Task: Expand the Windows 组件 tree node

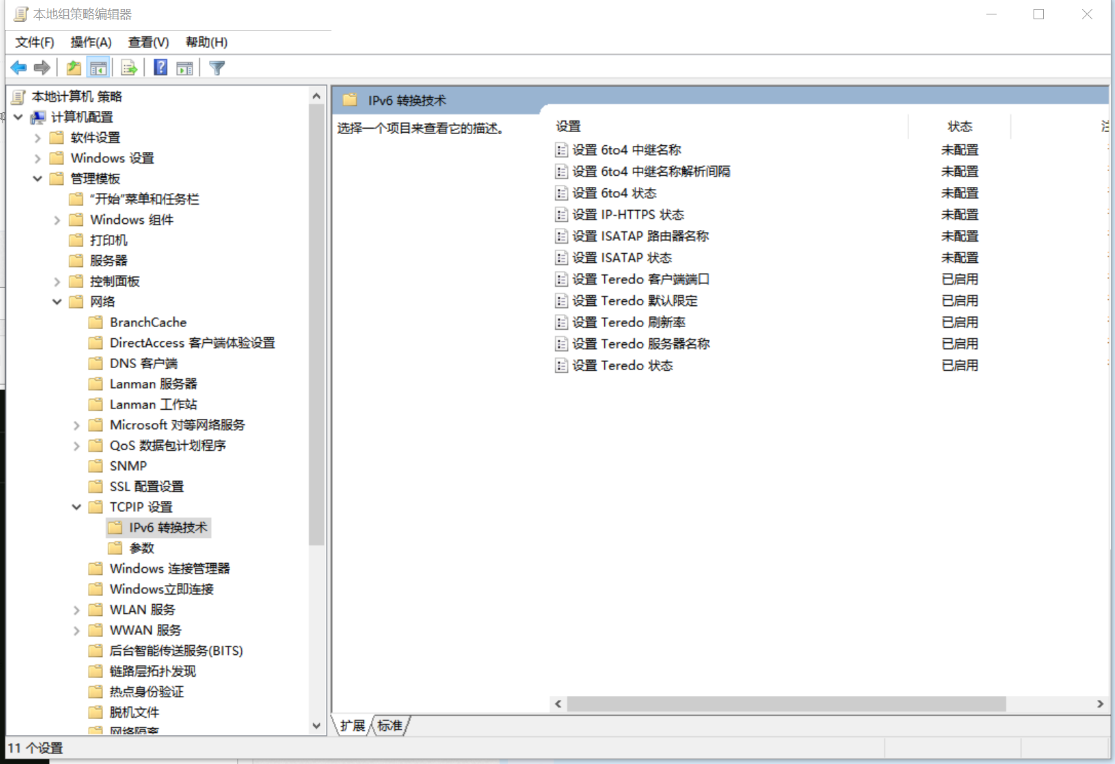Action: point(58,220)
